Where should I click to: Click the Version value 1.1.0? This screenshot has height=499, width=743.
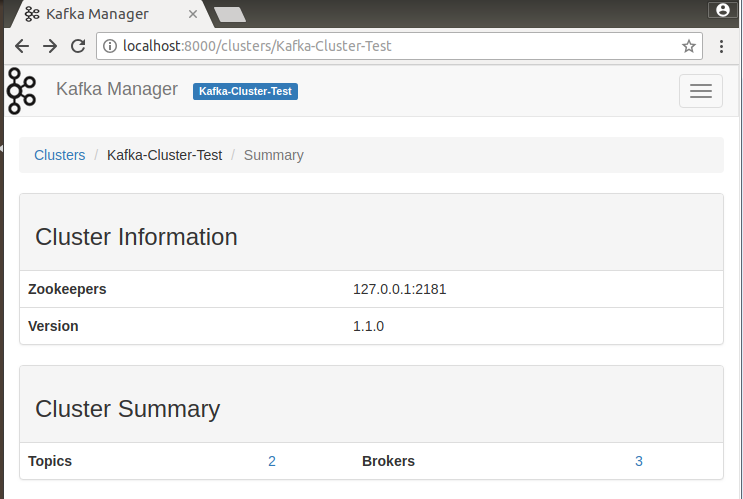click(x=368, y=326)
